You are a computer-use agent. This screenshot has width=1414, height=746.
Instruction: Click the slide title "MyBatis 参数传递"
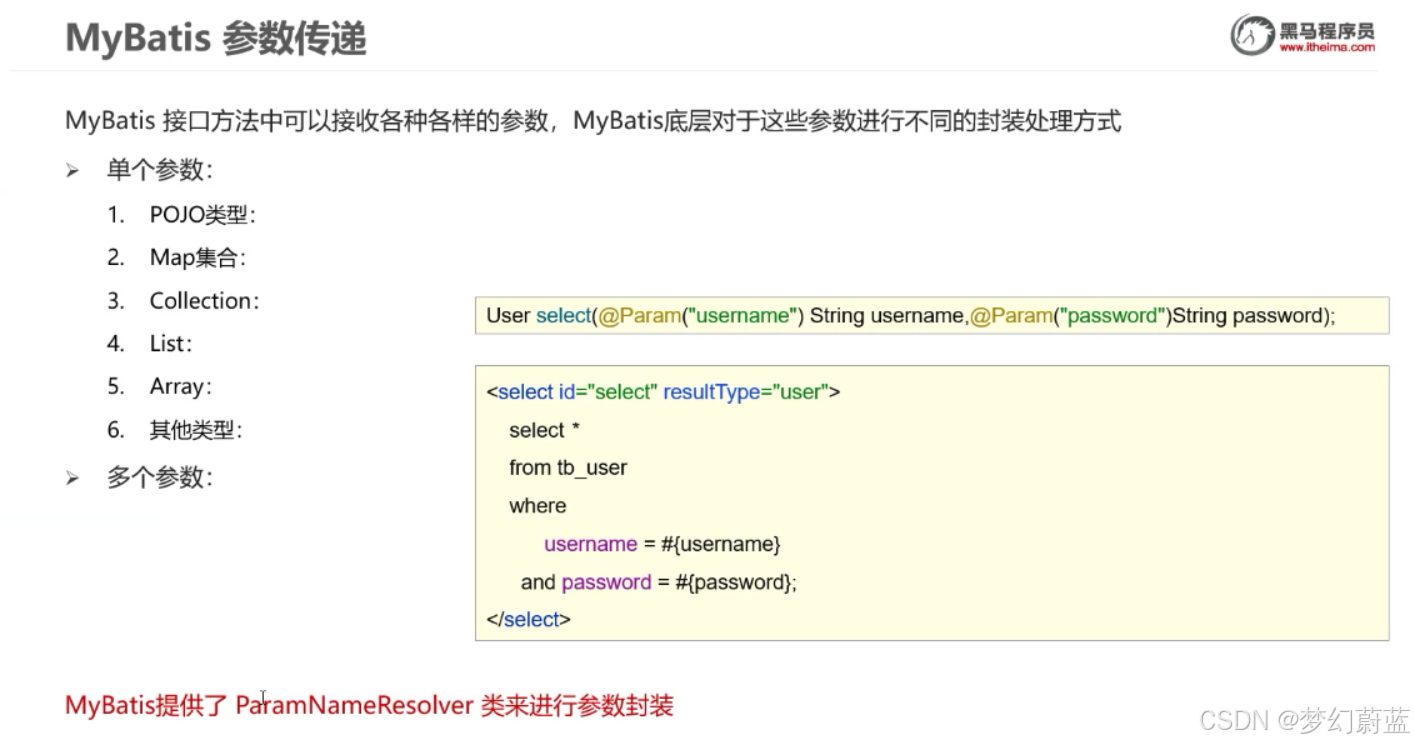coord(216,38)
